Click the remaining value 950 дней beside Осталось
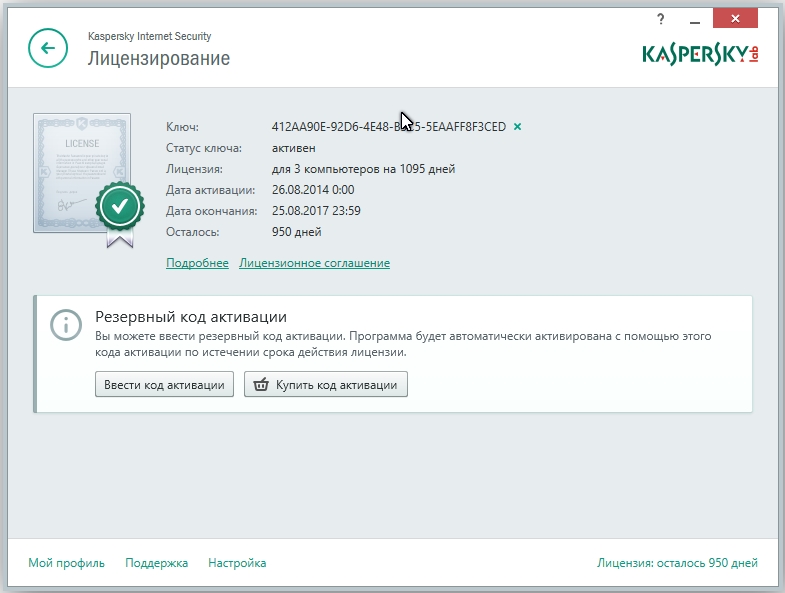Screen dimensions: 785x593 pyautogui.click(x=296, y=232)
